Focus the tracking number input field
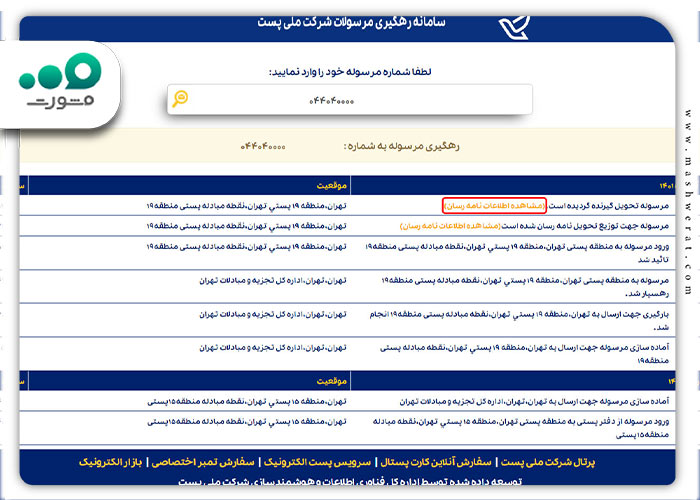 (x=350, y=100)
